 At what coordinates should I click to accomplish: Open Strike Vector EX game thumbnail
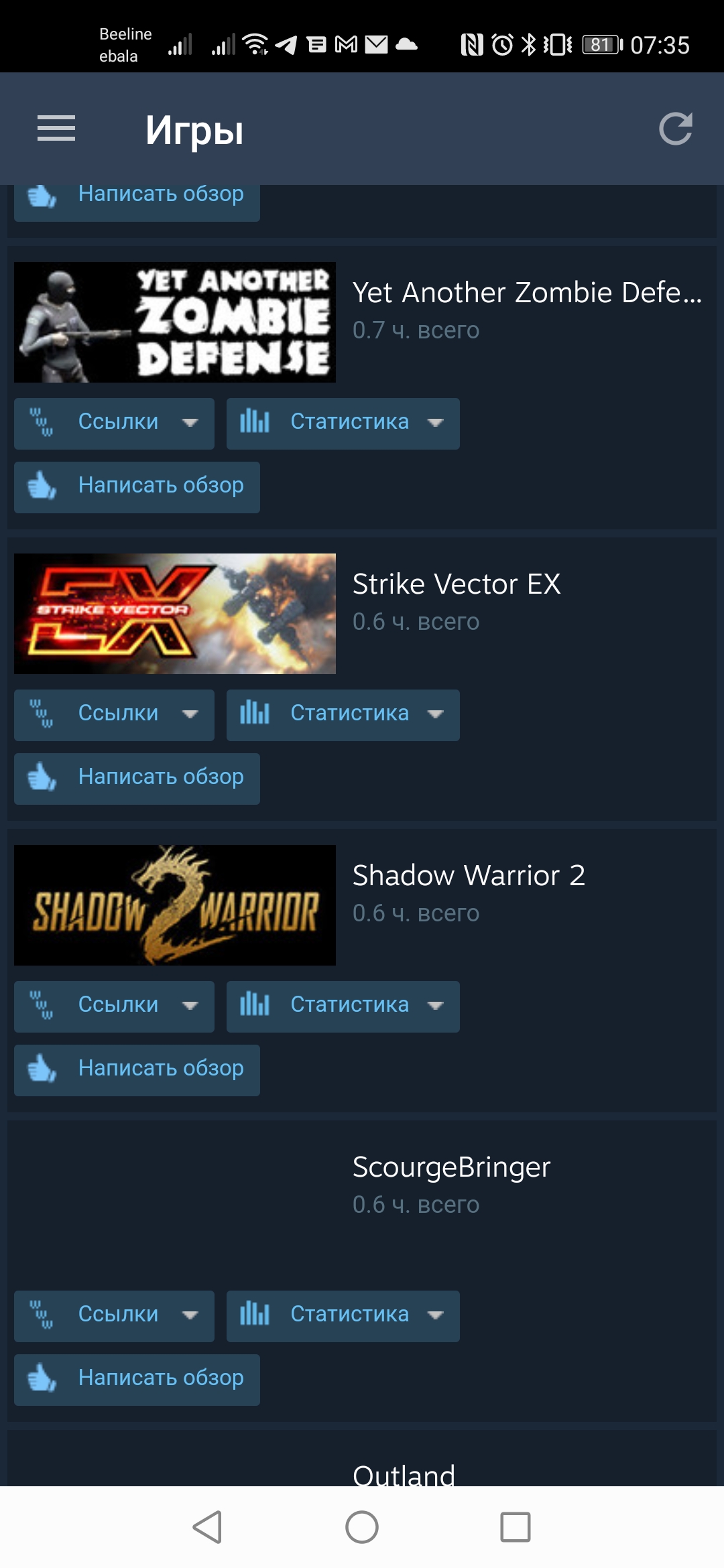[175, 614]
